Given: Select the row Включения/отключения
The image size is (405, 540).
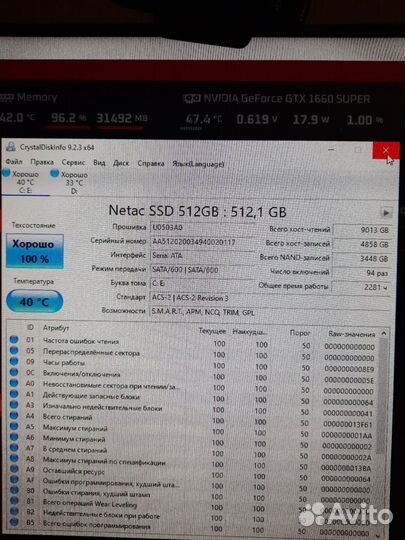Looking at the screenshot, I should pyautogui.click(x=193, y=376).
